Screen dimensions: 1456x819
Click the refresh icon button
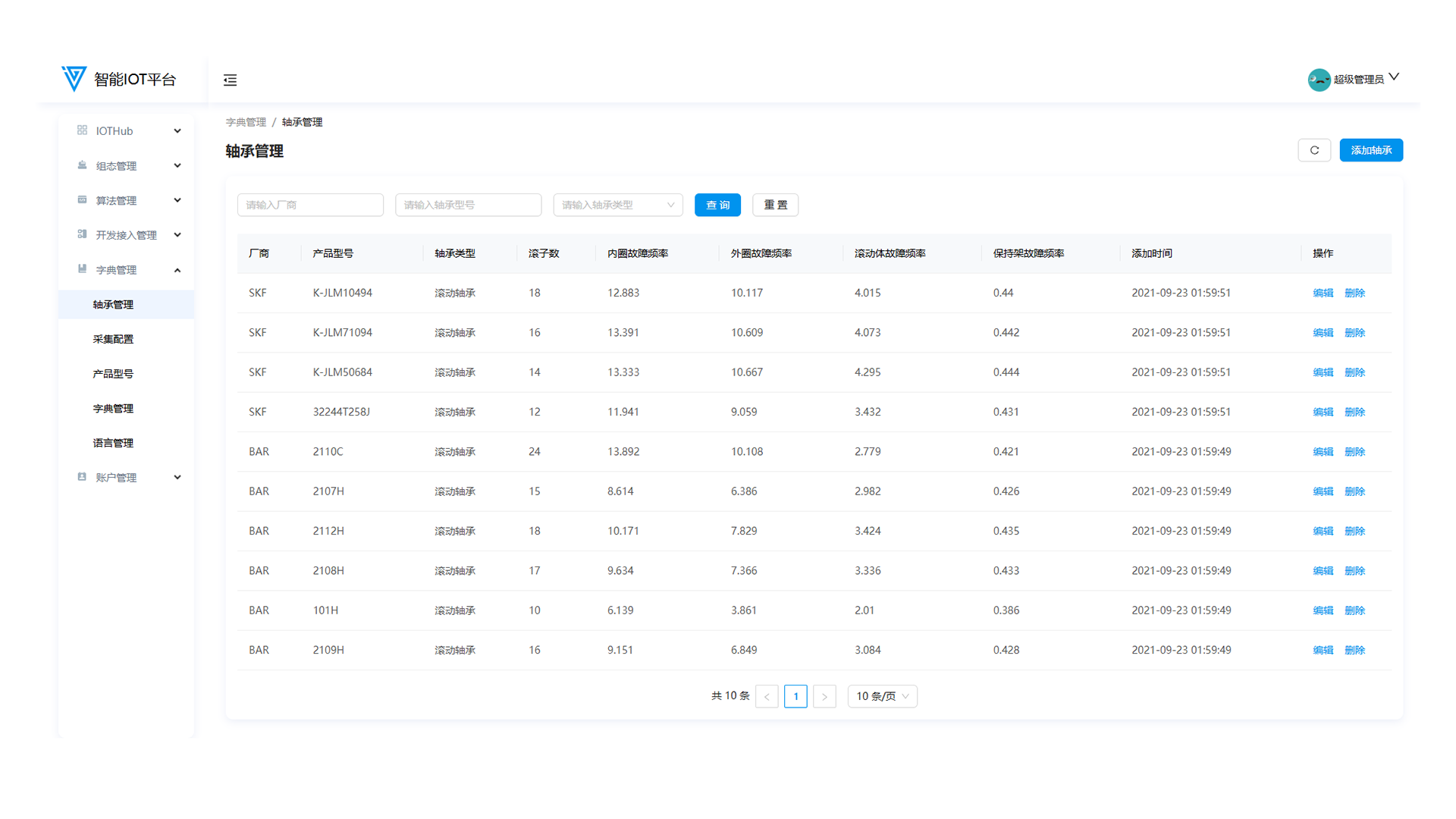tap(1314, 150)
